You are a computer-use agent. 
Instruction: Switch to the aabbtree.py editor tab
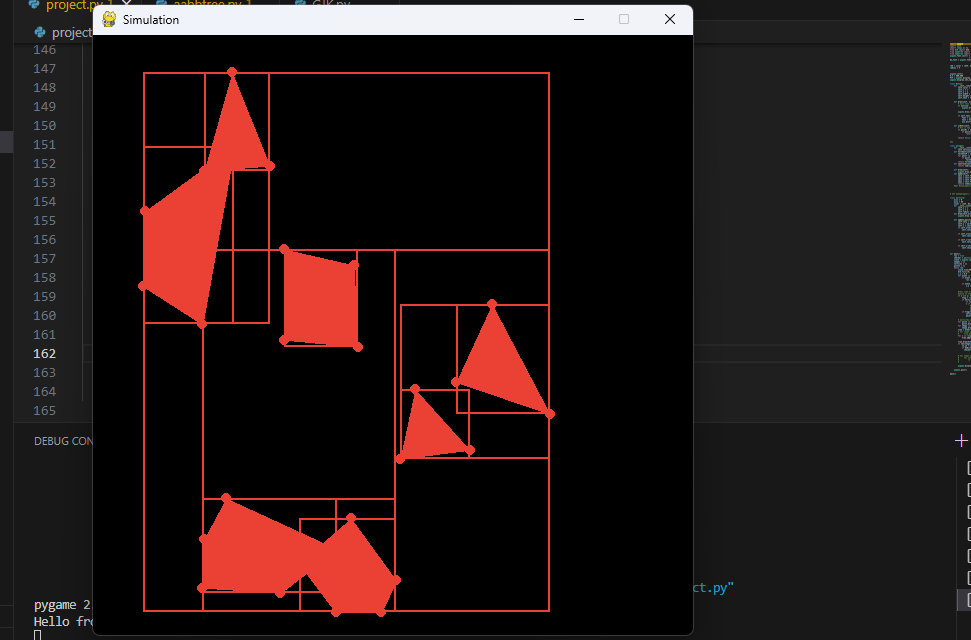(x=212, y=3)
